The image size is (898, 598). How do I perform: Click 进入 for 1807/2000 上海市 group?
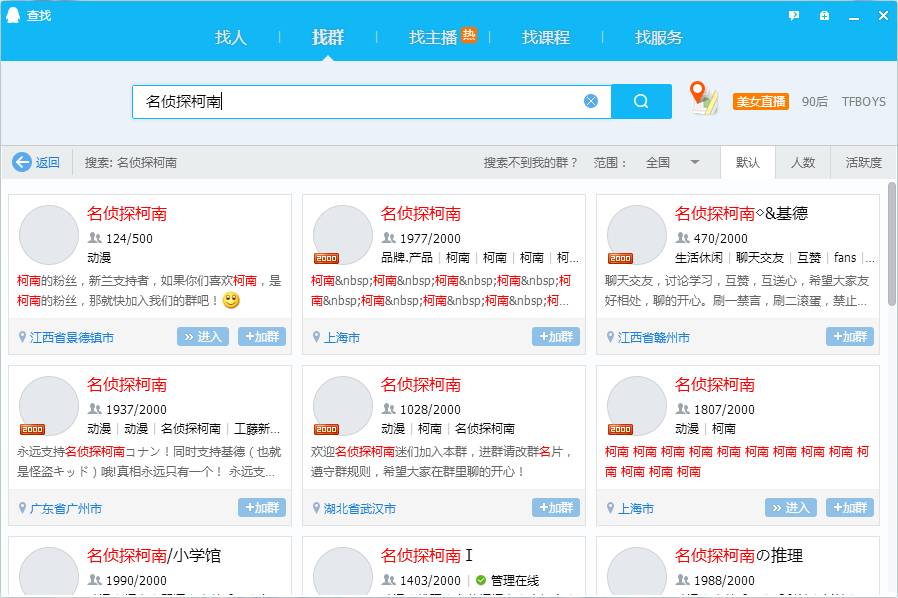click(790, 507)
